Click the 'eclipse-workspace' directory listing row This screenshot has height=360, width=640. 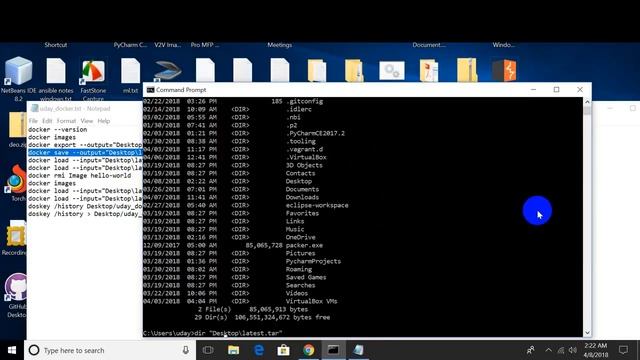tap(246, 205)
